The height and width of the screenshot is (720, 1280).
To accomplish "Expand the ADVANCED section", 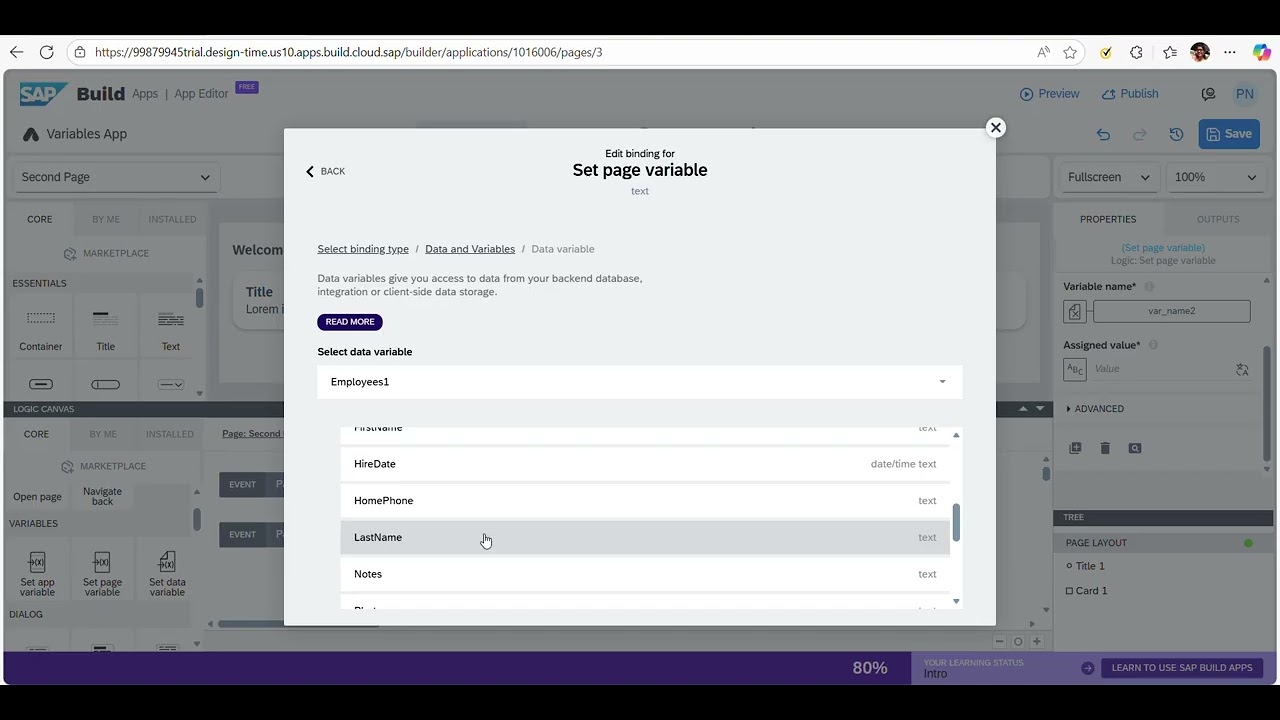I will click(1096, 409).
